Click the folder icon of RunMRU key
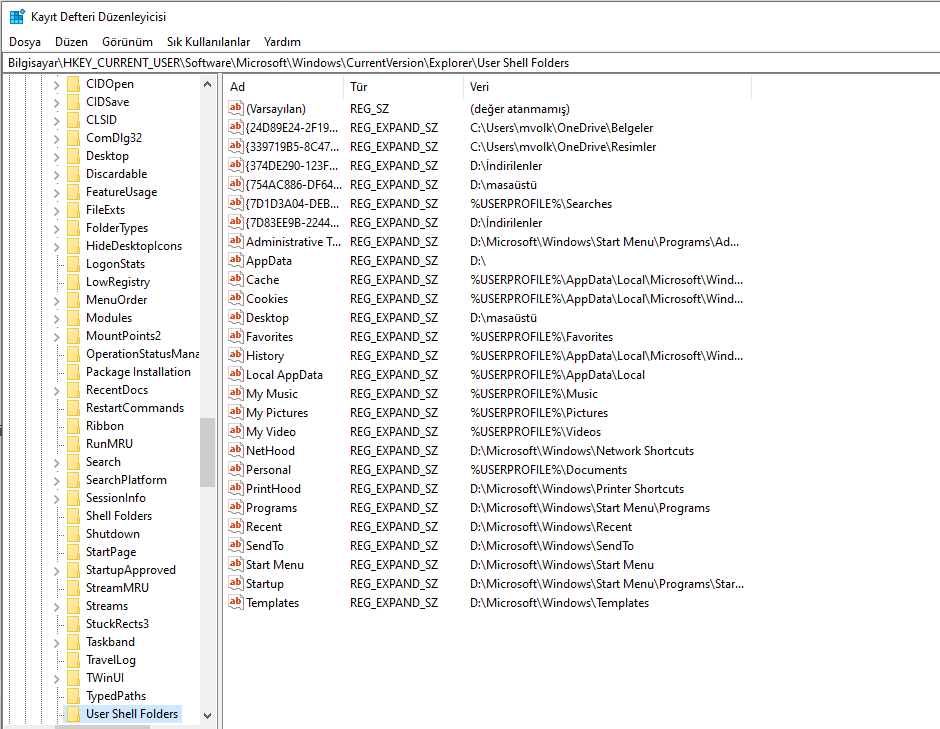Screen dimensions: 940x729 [73, 444]
